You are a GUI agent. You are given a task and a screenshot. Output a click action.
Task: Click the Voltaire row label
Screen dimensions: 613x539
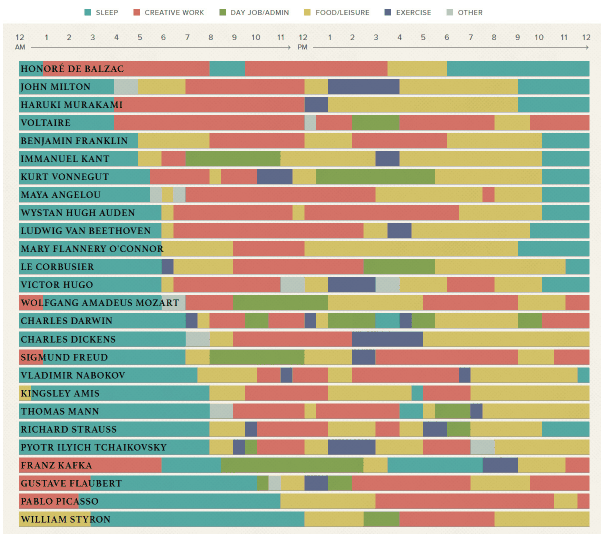[x=45, y=123]
